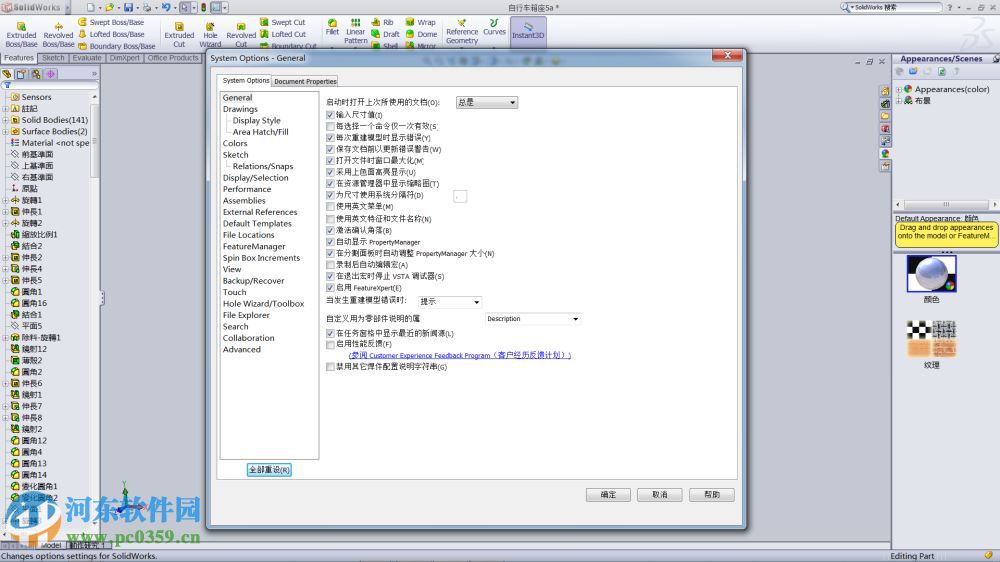Image resolution: width=1000 pixels, height=562 pixels.
Task: Open the Hole Wizard tool
Action: (210, 34)
